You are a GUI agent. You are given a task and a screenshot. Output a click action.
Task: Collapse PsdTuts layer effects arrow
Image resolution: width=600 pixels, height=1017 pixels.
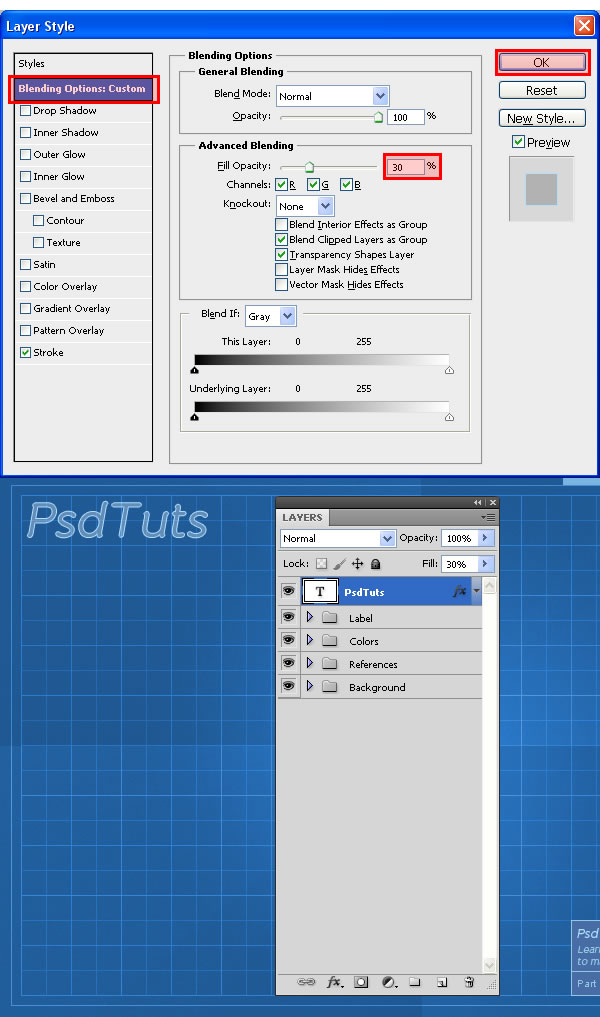point(477,591)
